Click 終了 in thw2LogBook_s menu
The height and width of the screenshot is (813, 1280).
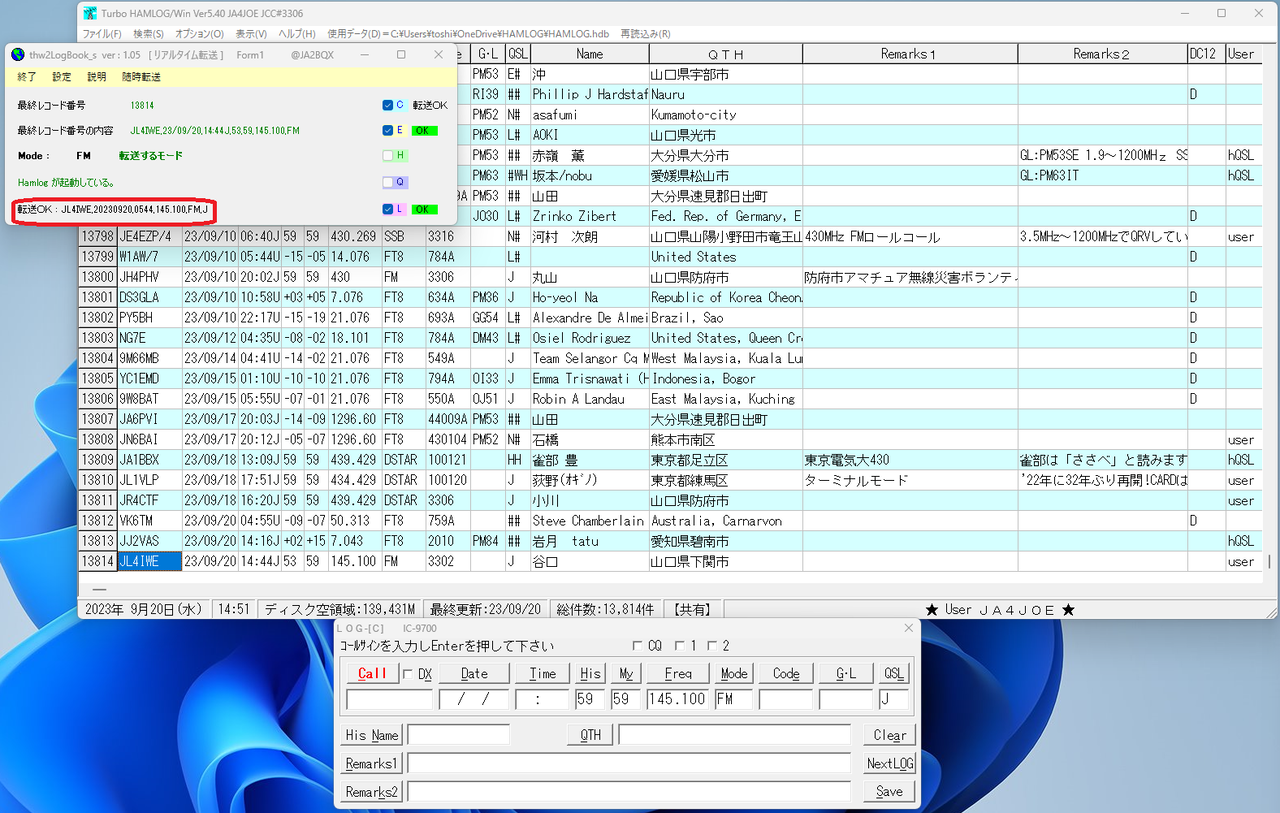click(27, 77)
